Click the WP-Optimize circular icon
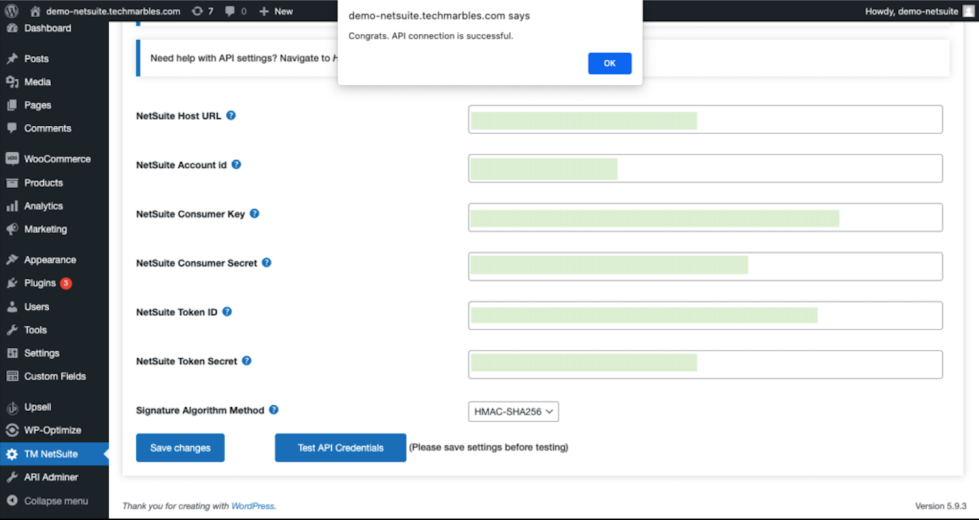Image resolution: width=979 pixels, height=520 pixels. coord(12,431)
